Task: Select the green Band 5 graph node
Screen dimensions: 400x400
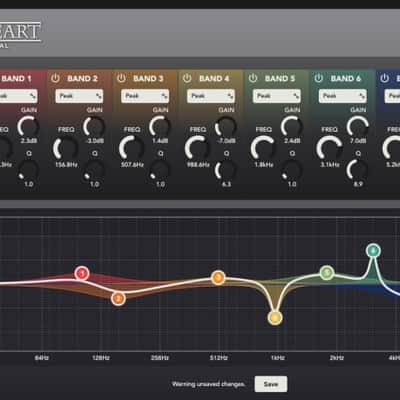Action: click(327, 273)
